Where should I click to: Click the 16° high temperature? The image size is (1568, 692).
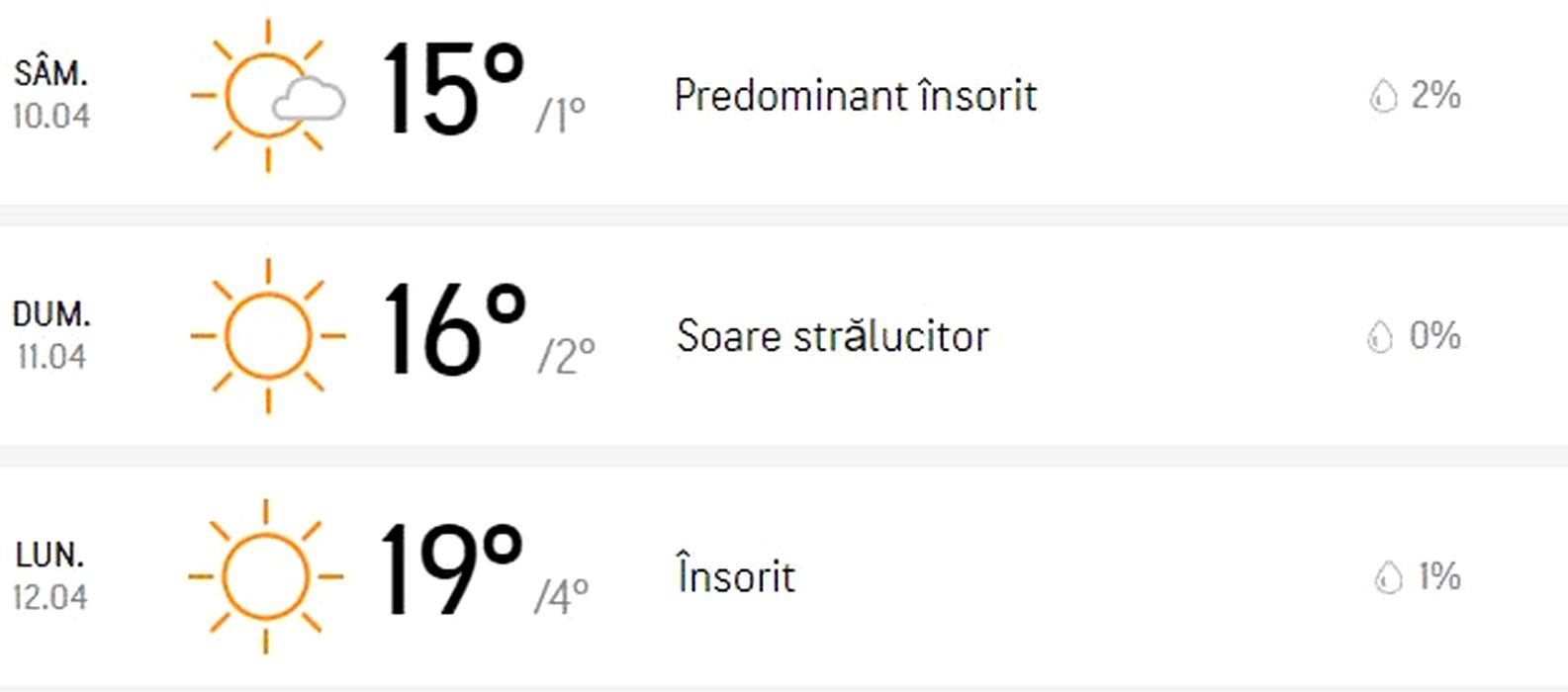click(x=454, y=329)
